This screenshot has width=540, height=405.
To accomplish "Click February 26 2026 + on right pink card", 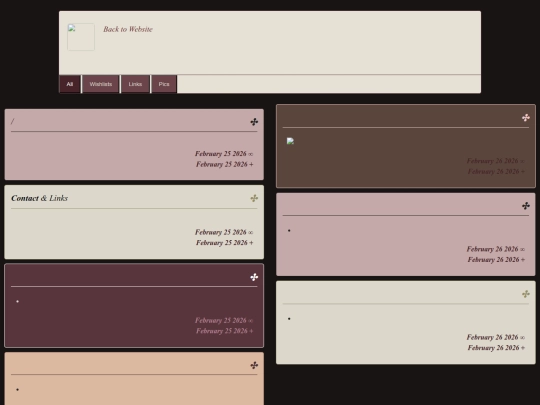I will pyautogui.click(x=496, y=260).
